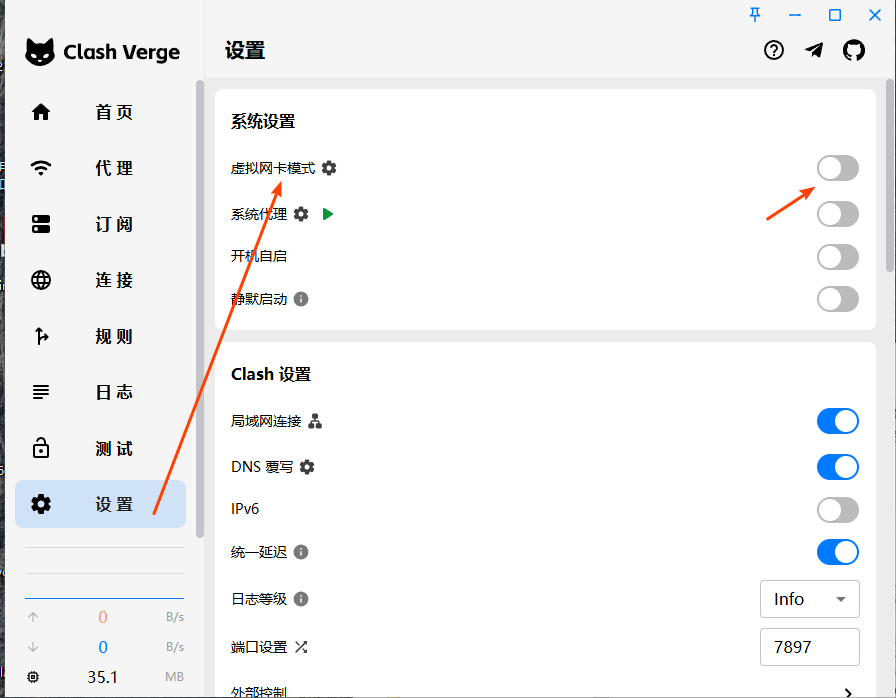Pin the window on top
The height and width of the screenshot is (698, 896).
(755, 15)
